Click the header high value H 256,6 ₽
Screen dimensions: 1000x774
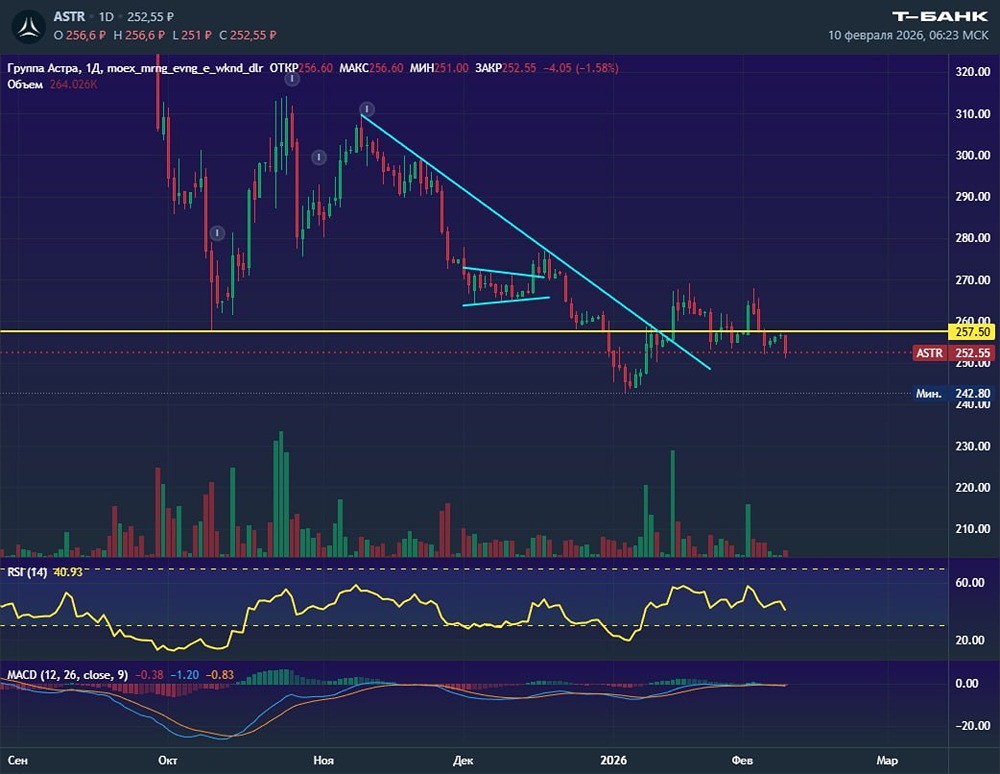(x=139, y=35)
